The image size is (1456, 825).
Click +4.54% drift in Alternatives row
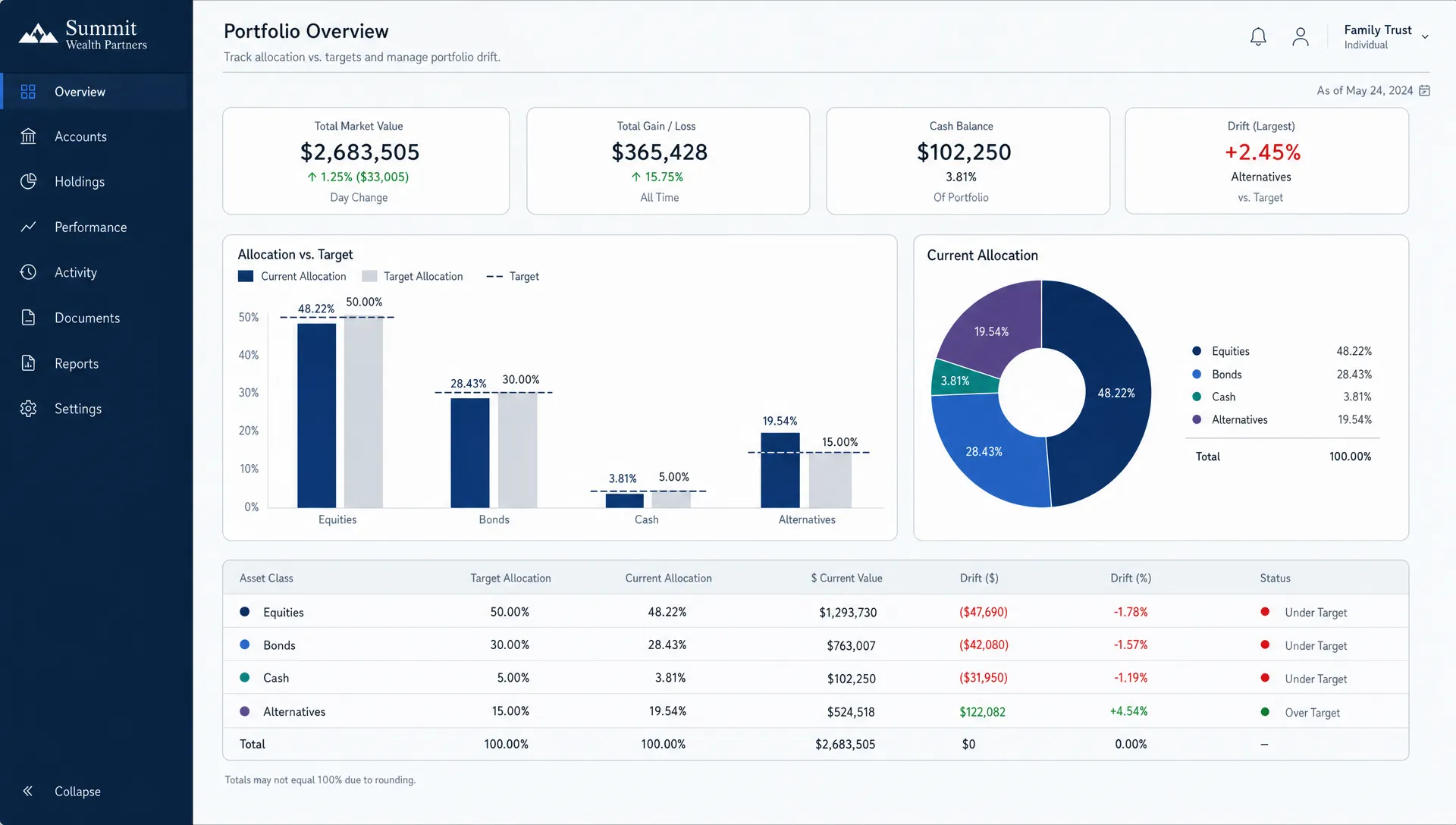click(1128, 711)
